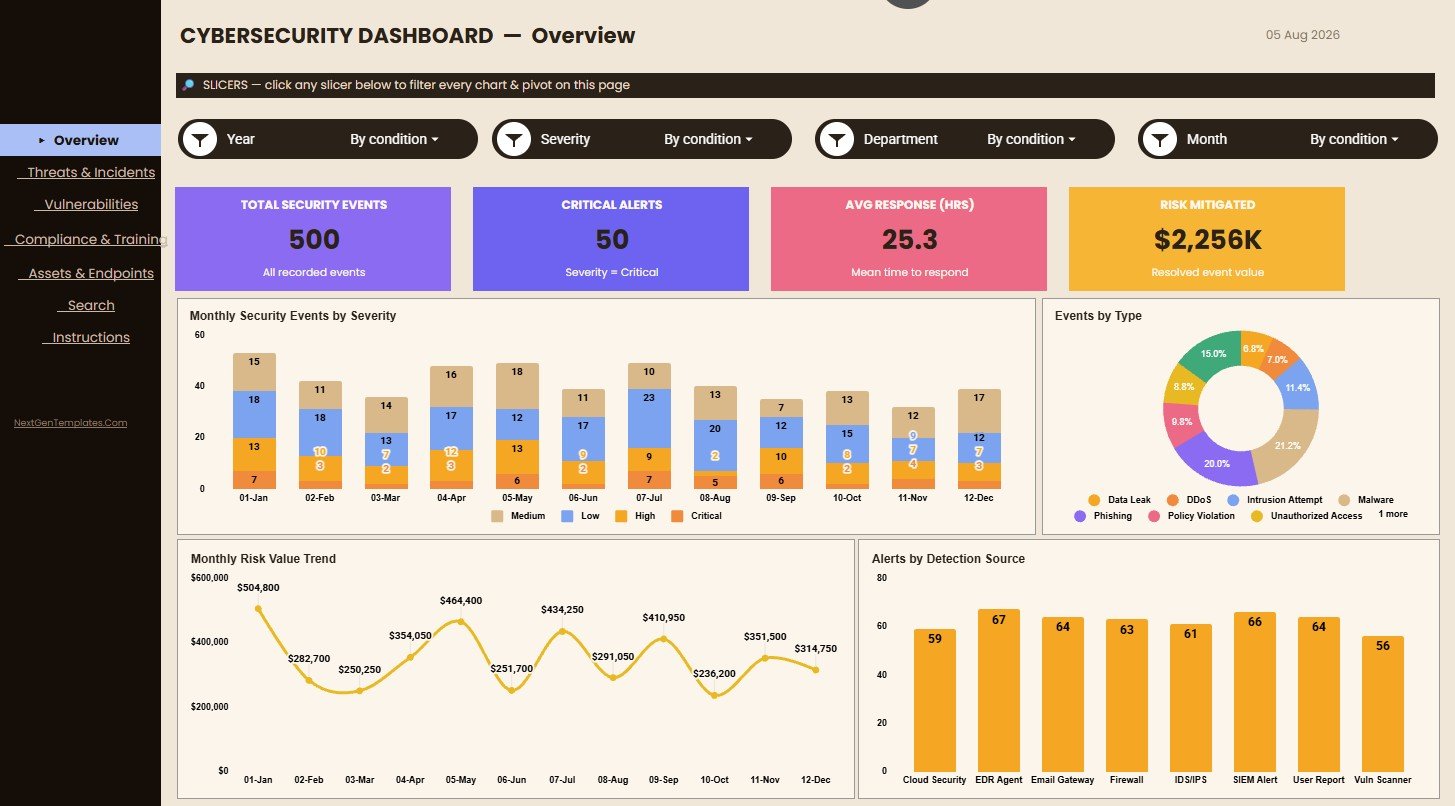The width and height of the screenshot is (1455, 806).
Task: Click the 07-Jul Low segment labeled 23
Action: [649, 418]
